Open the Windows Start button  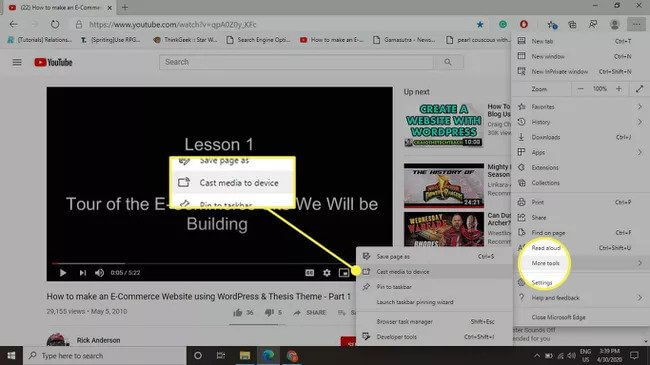[11, 356]
